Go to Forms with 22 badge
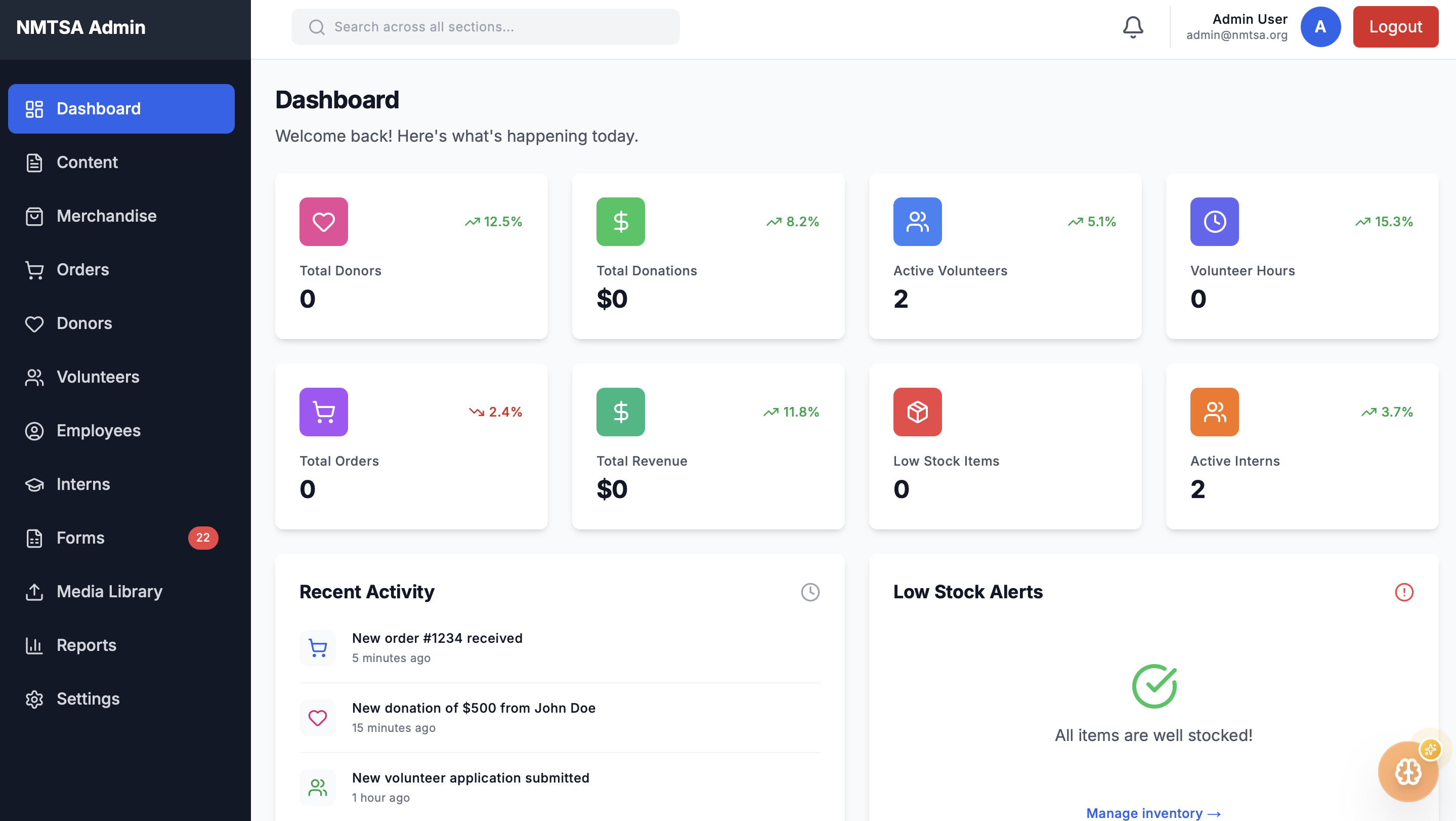This screenshot has height=821, width=1456. (x=80, y=538)
